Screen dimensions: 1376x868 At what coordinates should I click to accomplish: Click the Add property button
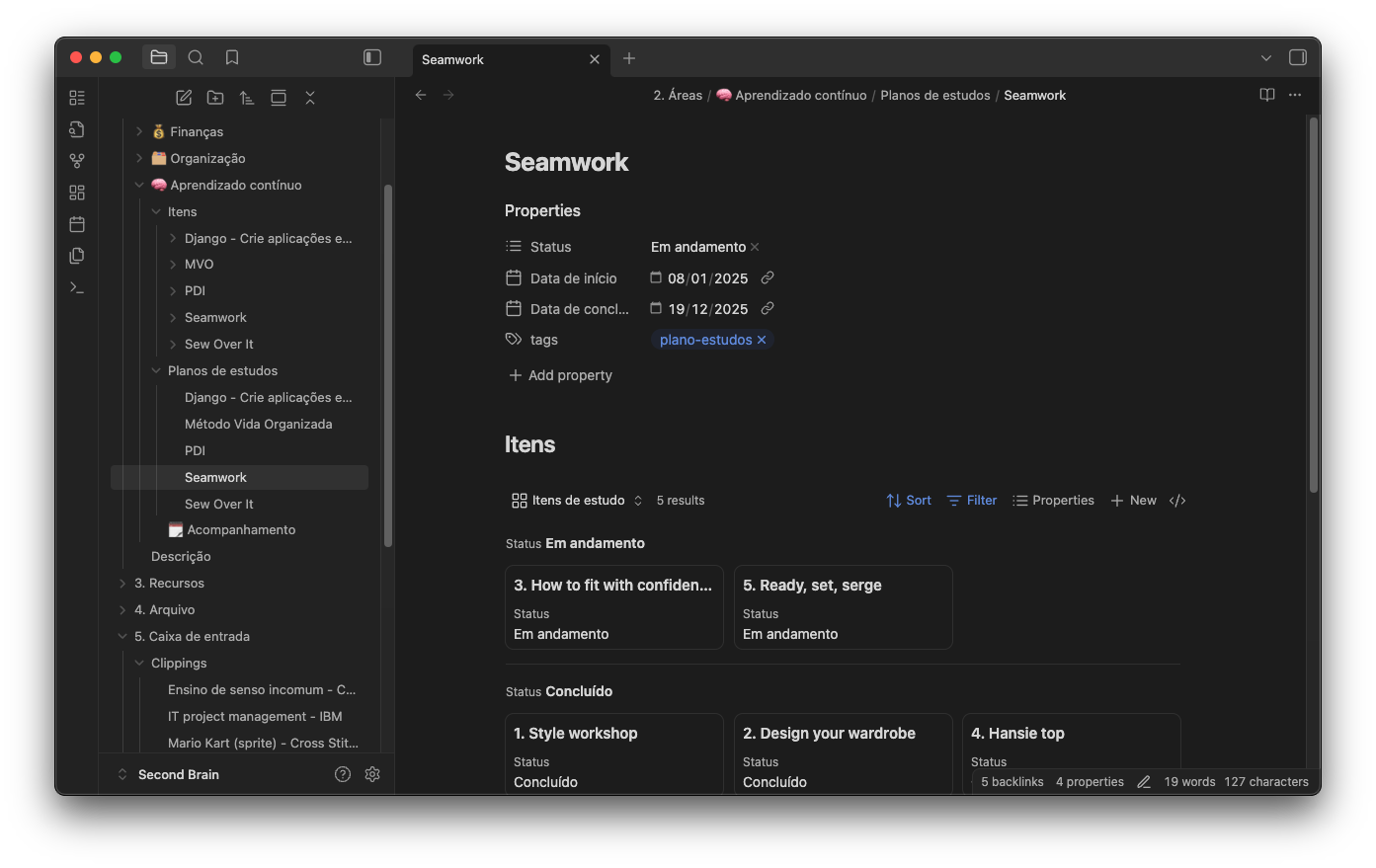pyautogui.click(x=560, y=375)
